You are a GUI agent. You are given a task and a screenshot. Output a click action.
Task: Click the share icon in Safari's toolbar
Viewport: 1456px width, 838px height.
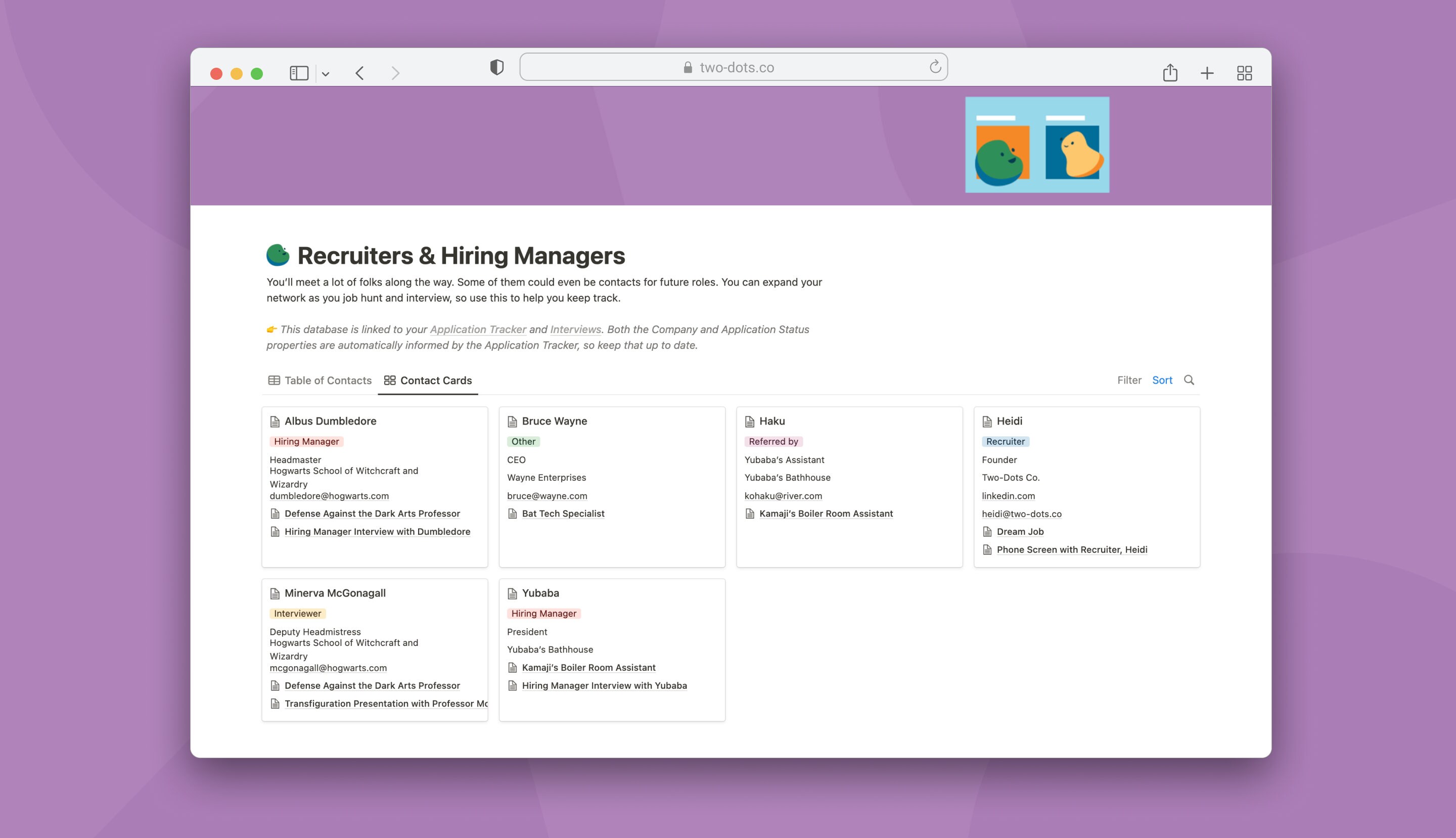click(1170, 72)
